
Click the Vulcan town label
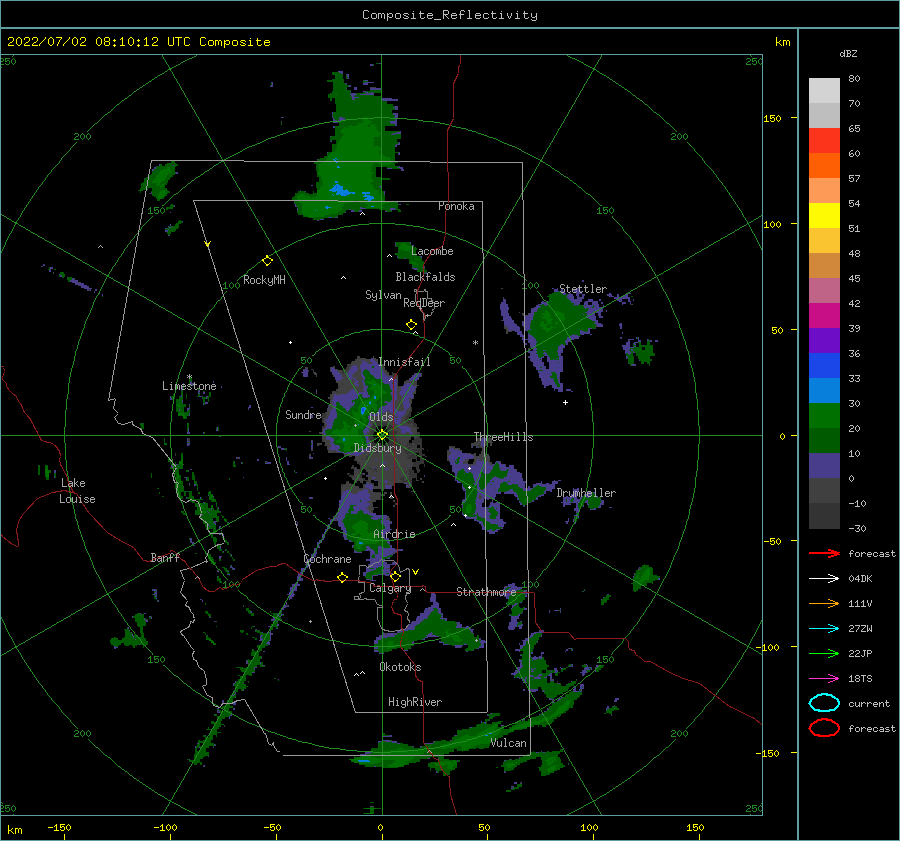(508, 743)
